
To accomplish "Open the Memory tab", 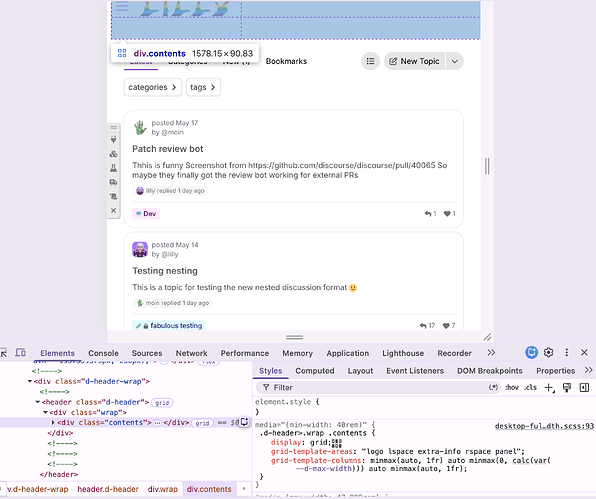I will coord(297,353).
